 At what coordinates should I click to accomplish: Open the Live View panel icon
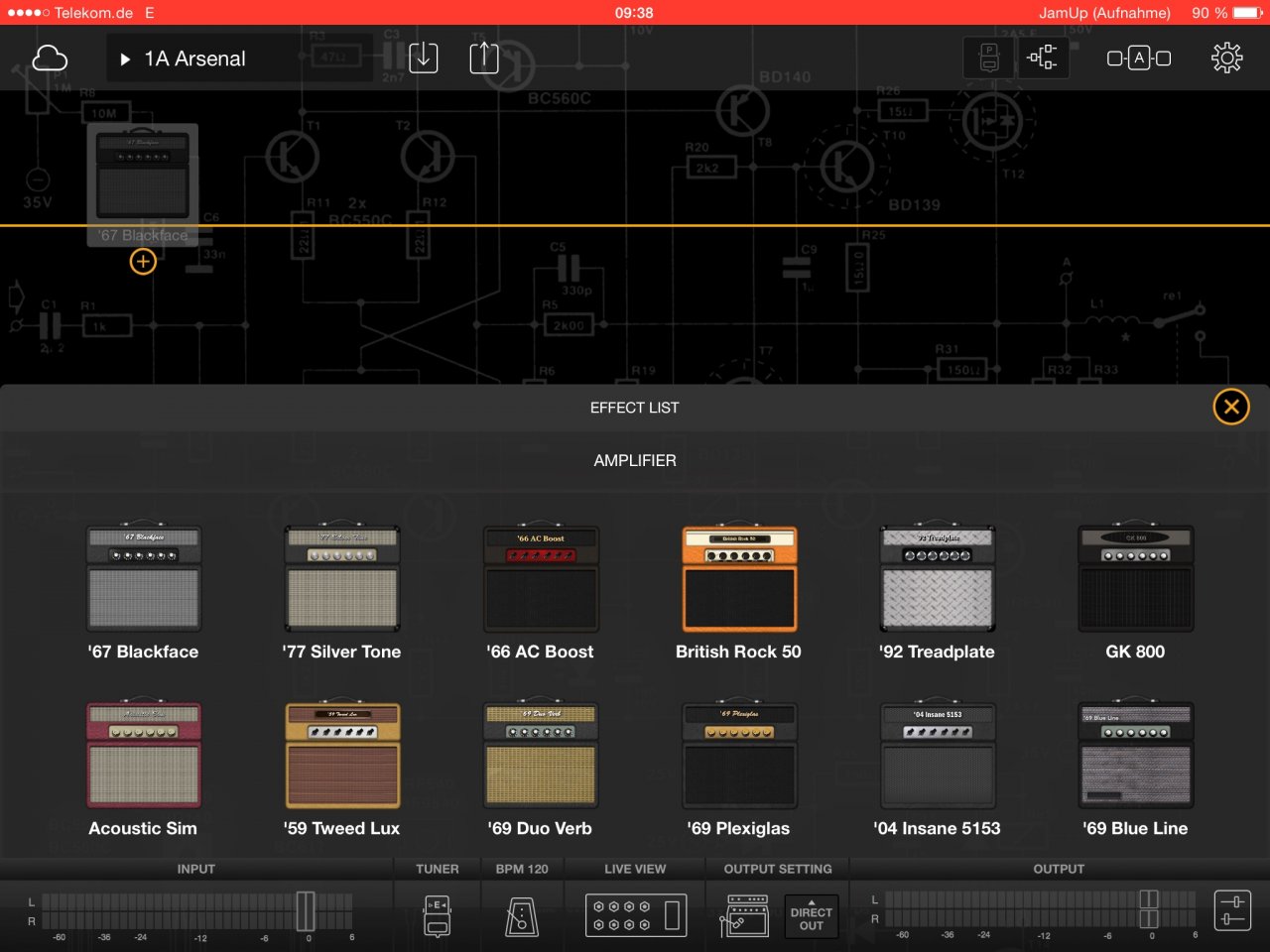click(x=635, y=916)
